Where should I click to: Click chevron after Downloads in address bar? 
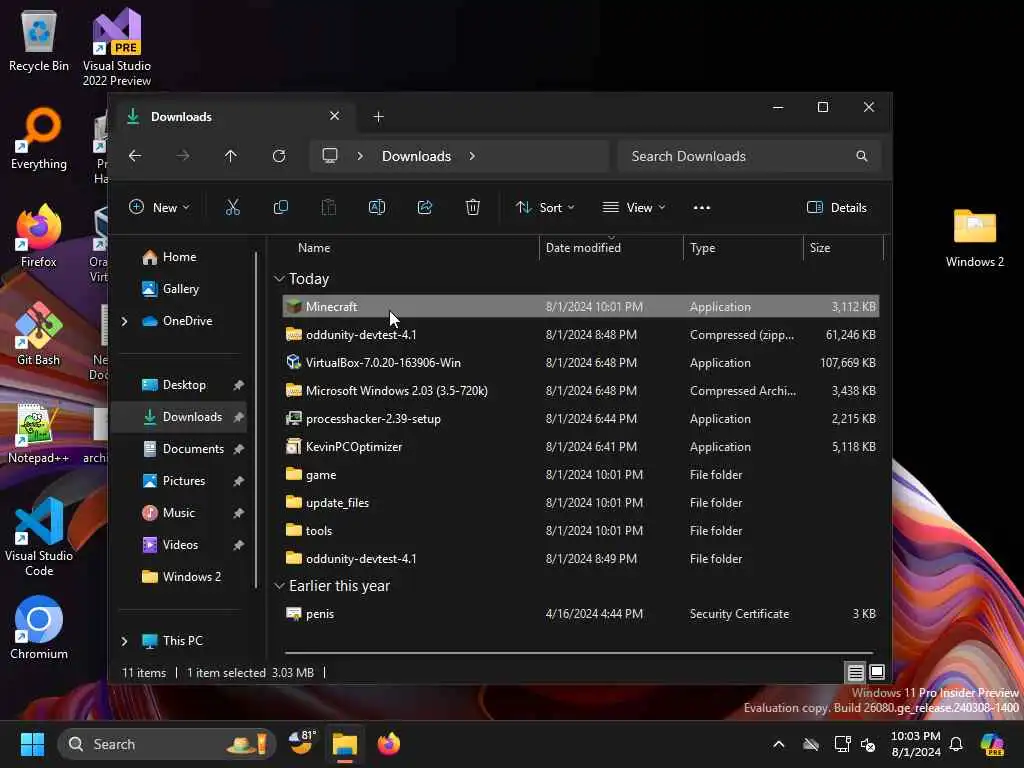472,156
